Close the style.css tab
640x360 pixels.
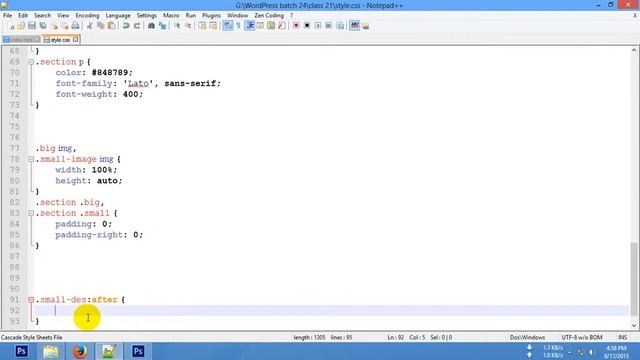pyautogui.click(x=76, y=40)
